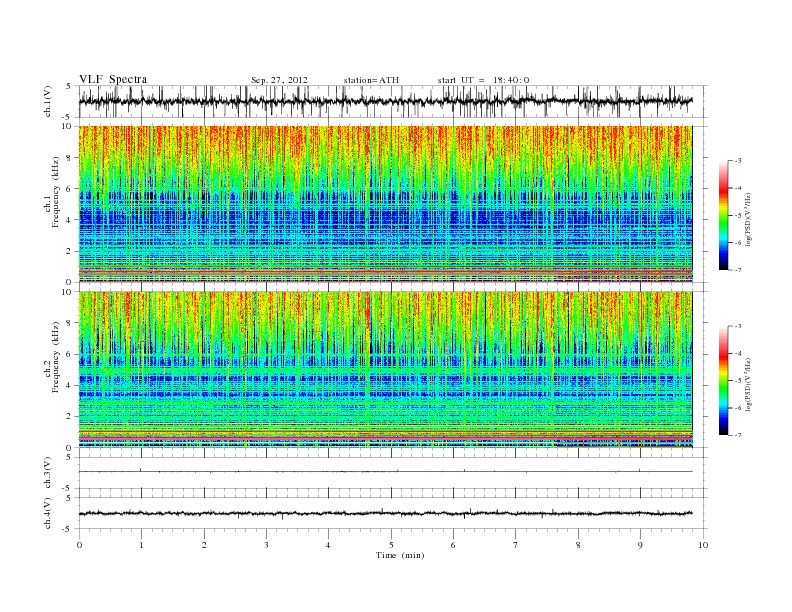Click the "Time (min)" axis label
Image resolution: width=792 pixels, height=612 pixels.
(x=400, y=555)
